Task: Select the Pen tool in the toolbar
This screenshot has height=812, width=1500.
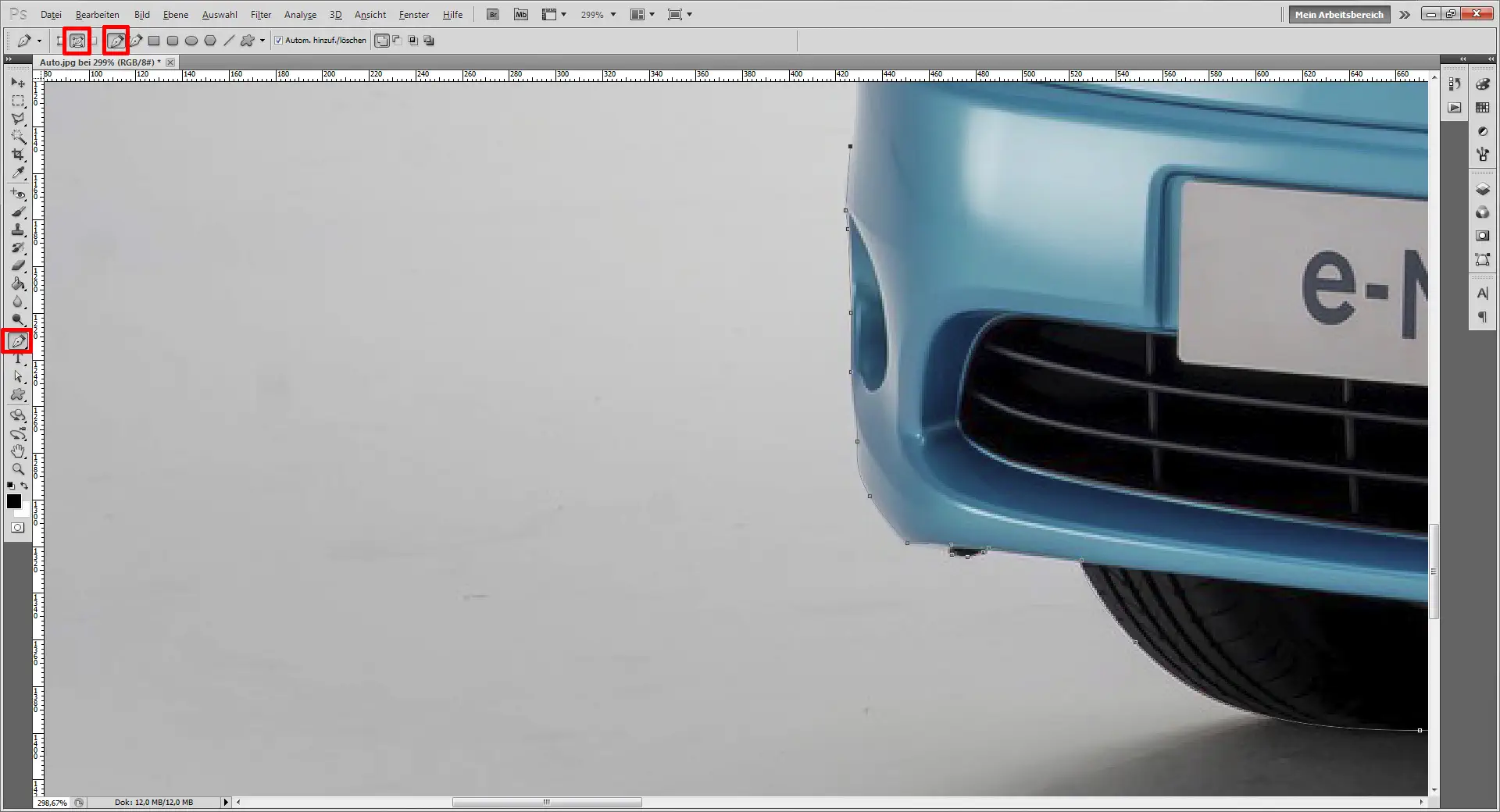Action: (x=19, y=341)
